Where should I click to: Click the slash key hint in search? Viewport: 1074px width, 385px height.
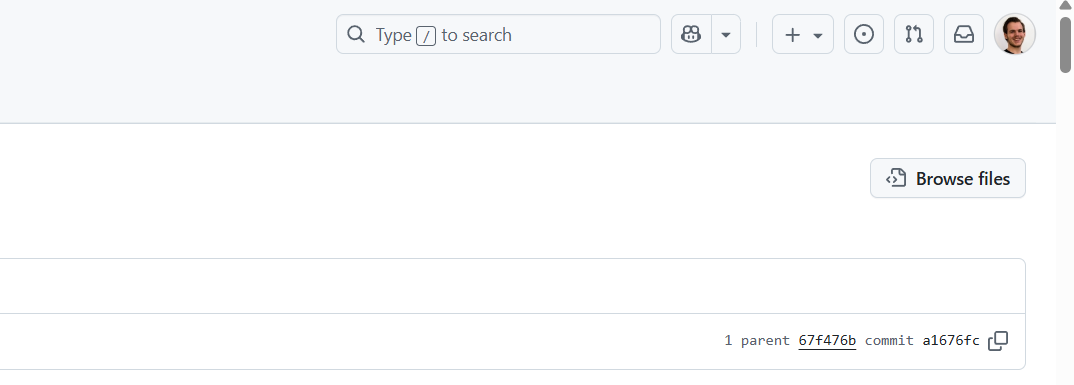coord(425,35)
